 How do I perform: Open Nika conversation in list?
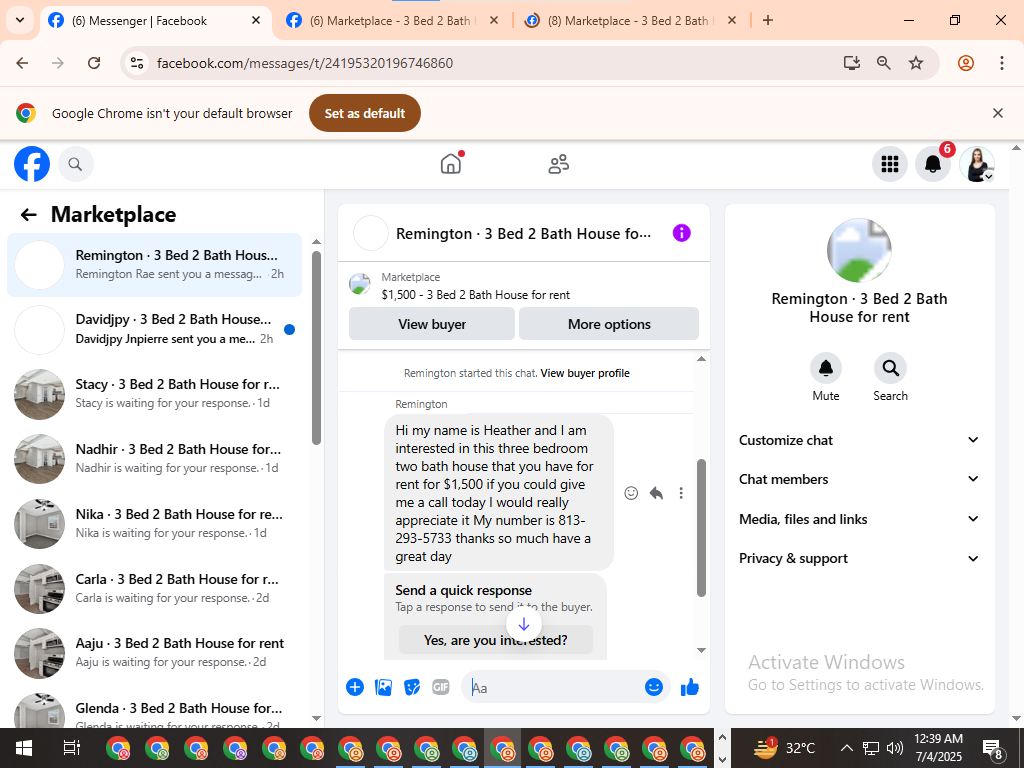click(155, 524)
